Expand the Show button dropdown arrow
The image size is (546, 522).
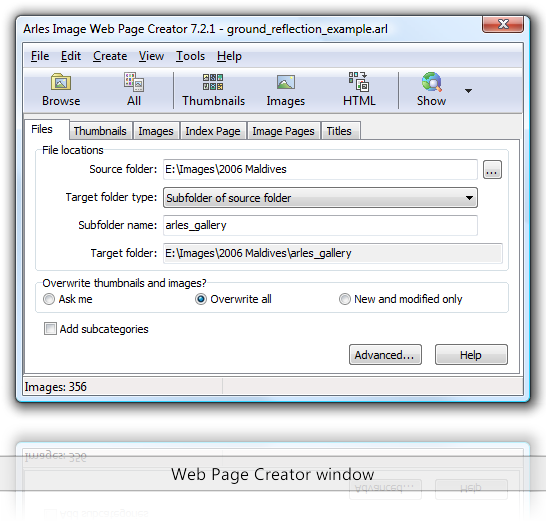(468, 91)
